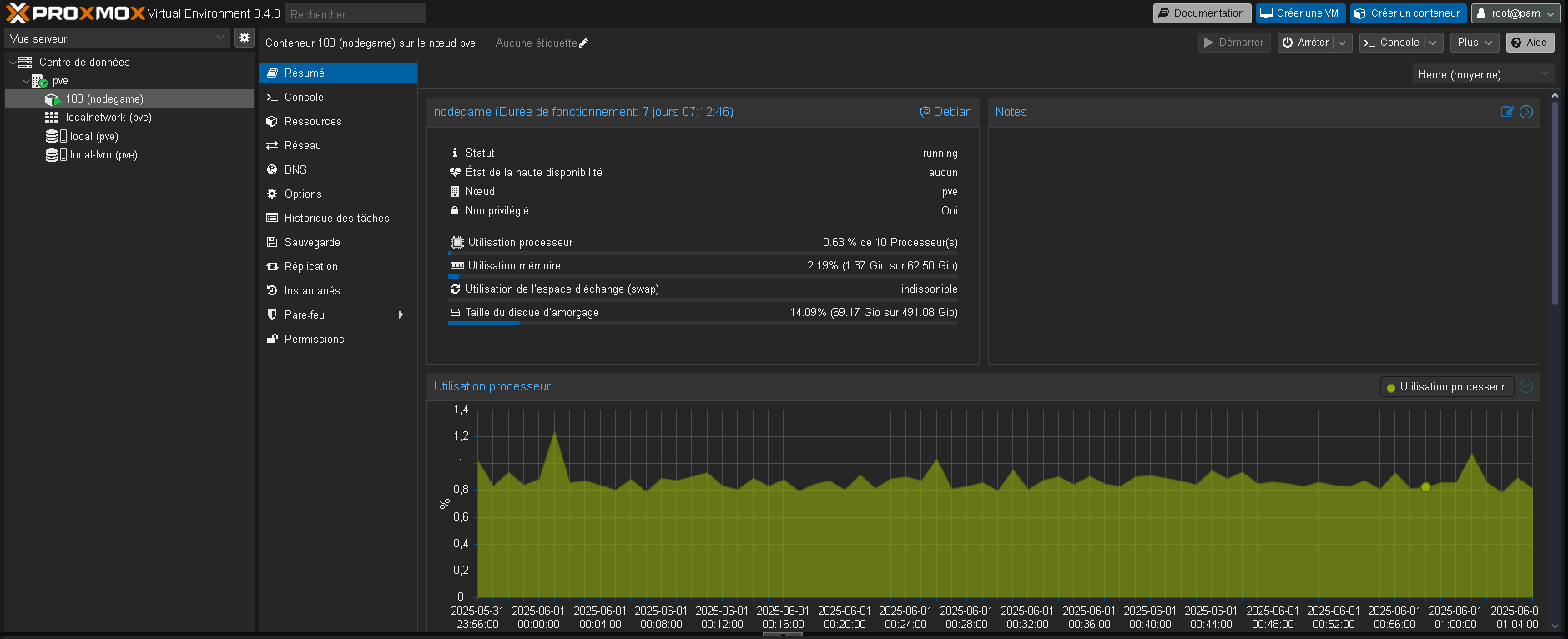
Task: Click the Instantanés history icon
Action: [272, 290]
